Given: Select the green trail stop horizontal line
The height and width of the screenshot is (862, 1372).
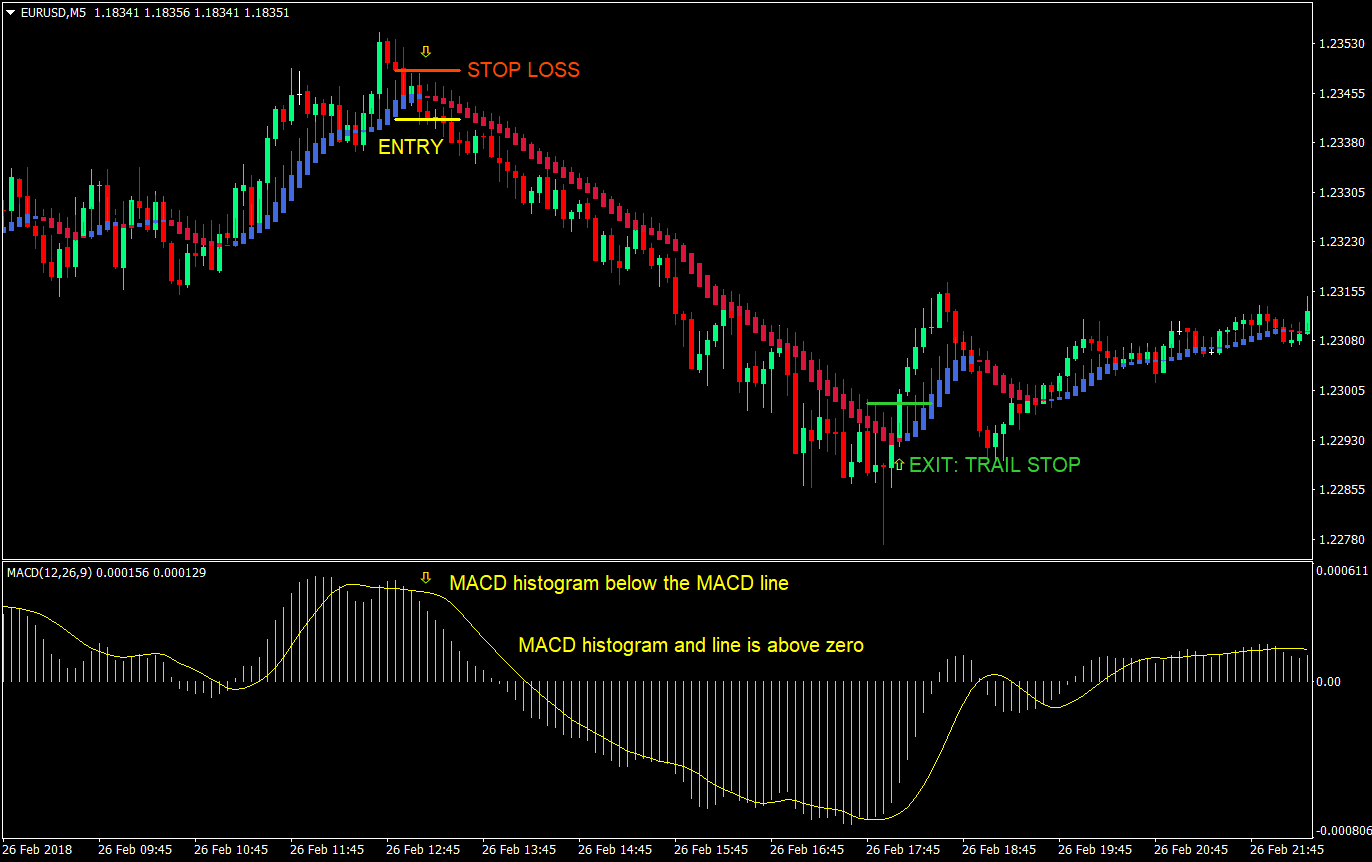Looking at the screenshot, I should coord(899,403).
